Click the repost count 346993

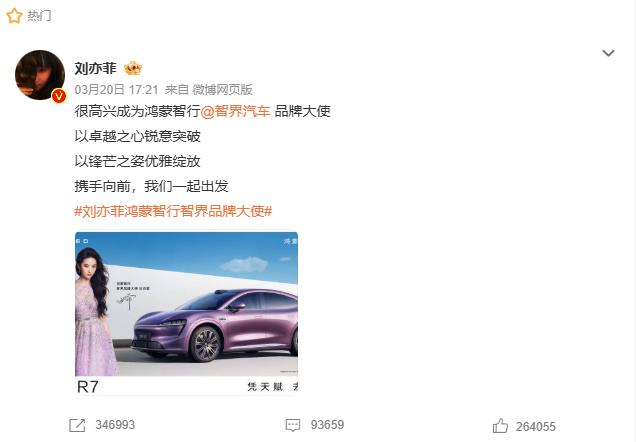pos(115,425)
